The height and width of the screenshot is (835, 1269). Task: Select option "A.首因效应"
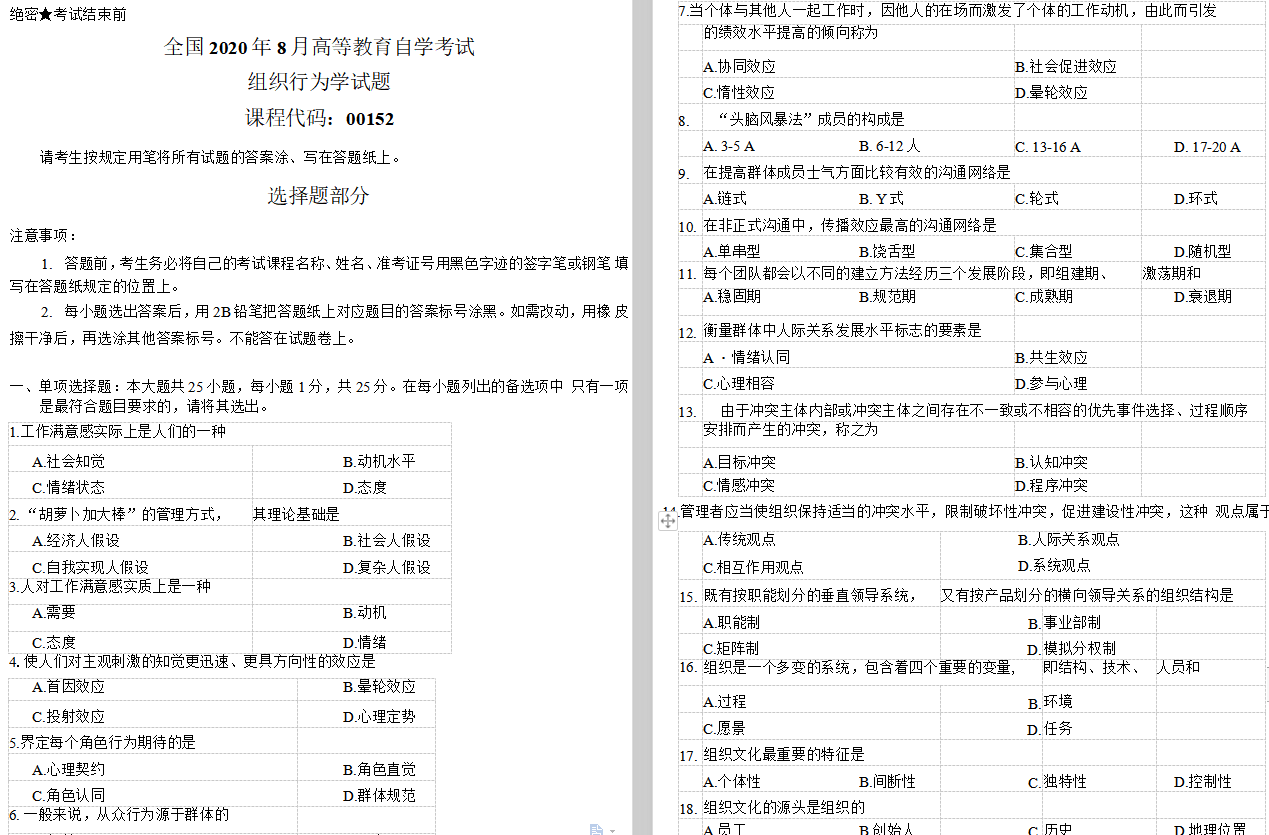68,687
